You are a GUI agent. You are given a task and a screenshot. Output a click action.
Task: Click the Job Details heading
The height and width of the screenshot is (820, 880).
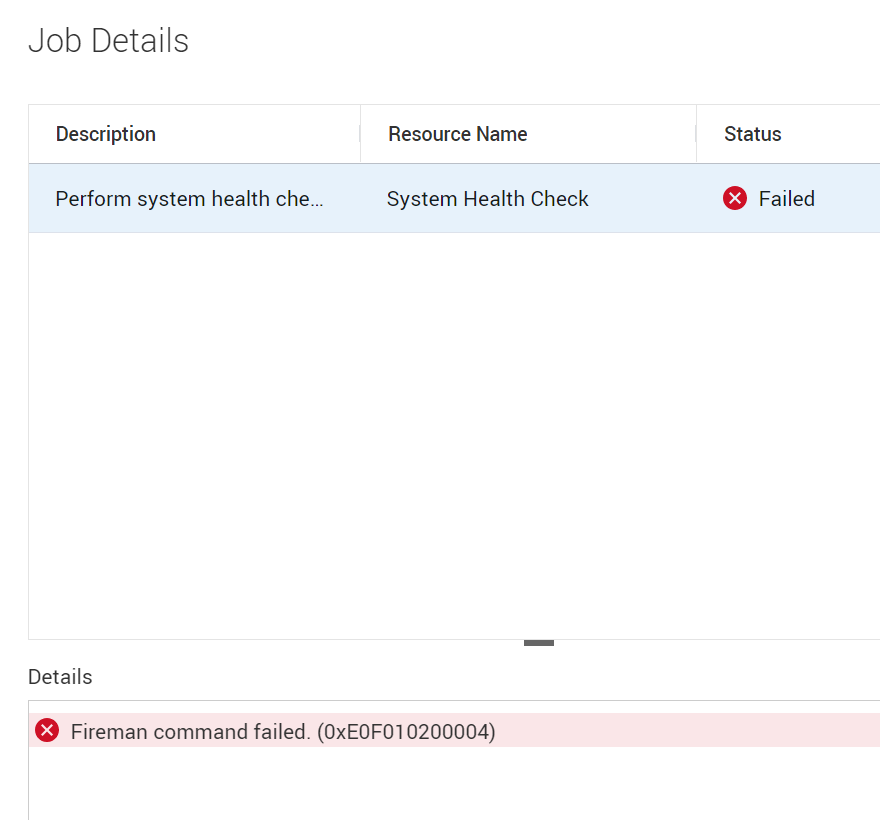coord(107,41)
